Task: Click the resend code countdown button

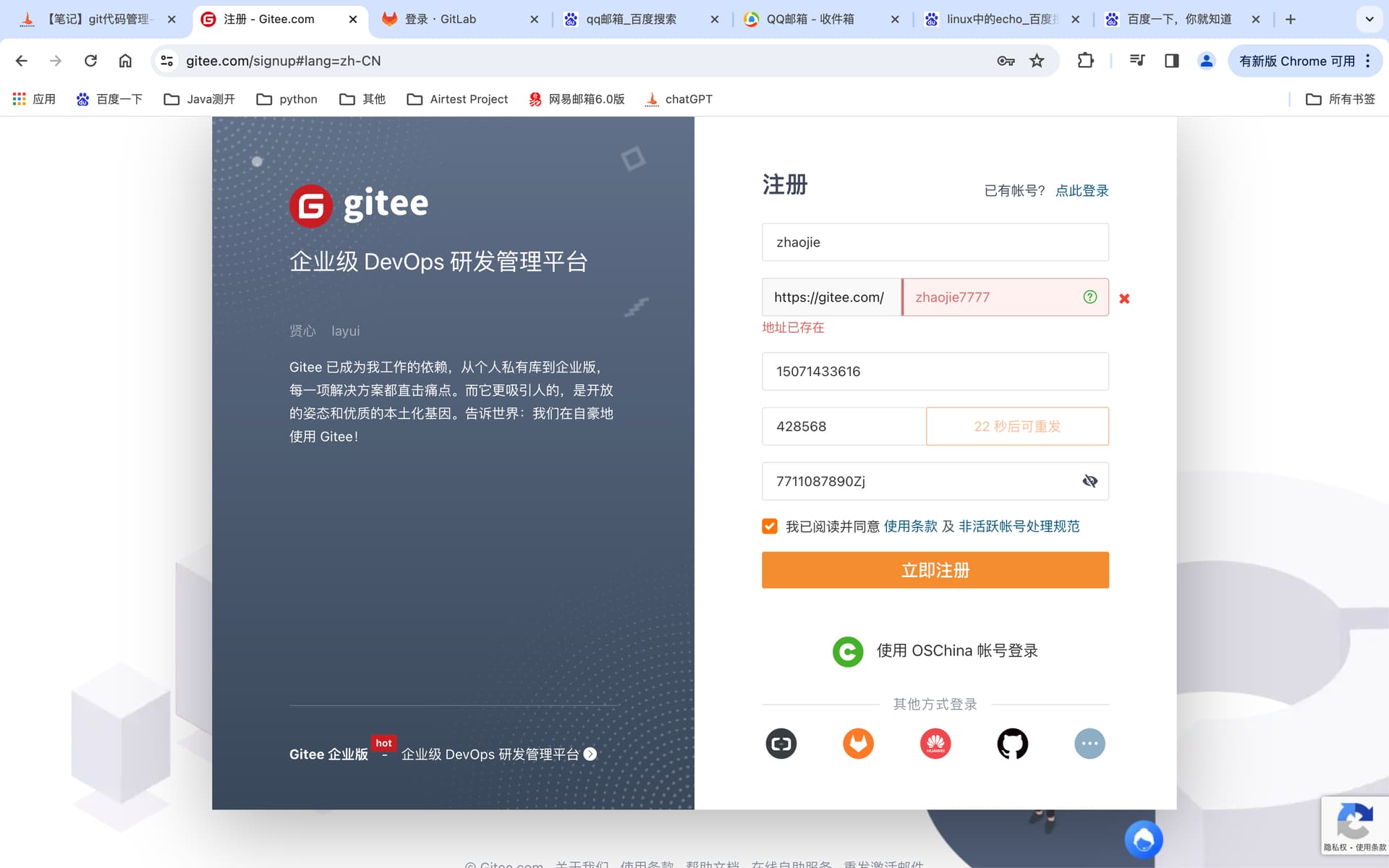Action: click(x=1017, y=426)
